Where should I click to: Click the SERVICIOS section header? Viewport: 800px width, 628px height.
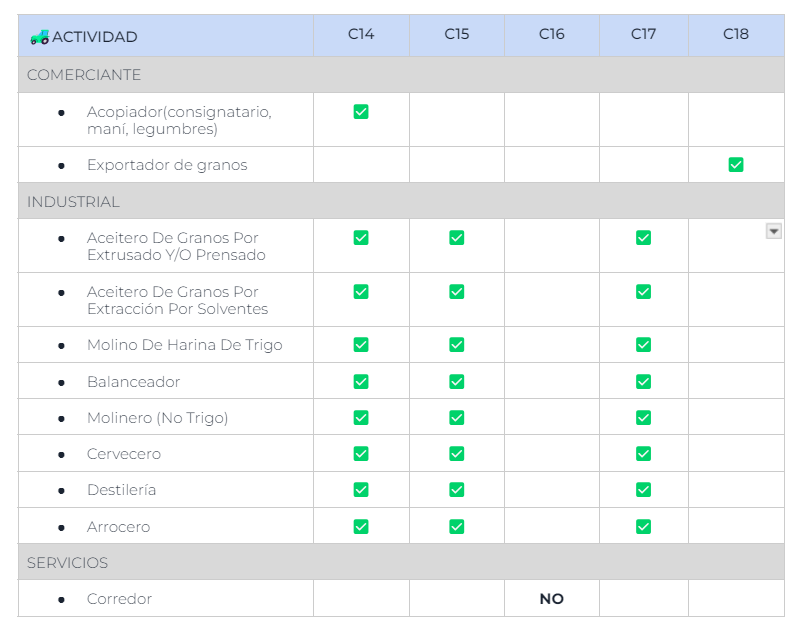[x=68, y=563]
